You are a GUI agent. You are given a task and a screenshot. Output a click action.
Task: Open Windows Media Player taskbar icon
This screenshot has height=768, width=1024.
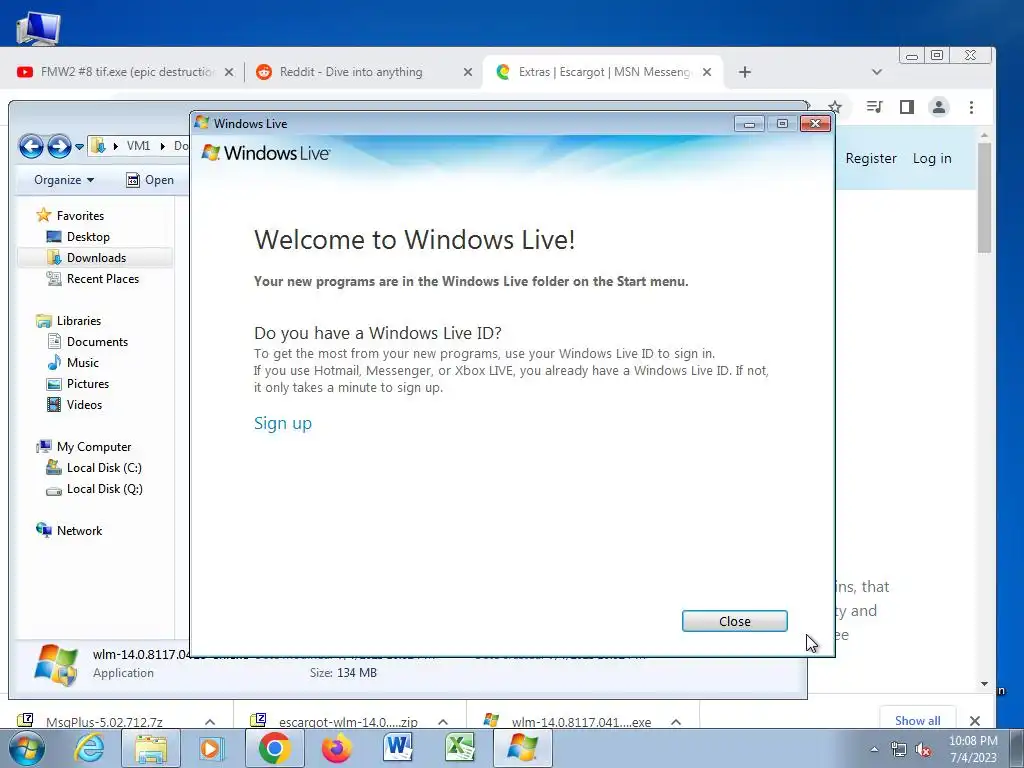(210, 748)
